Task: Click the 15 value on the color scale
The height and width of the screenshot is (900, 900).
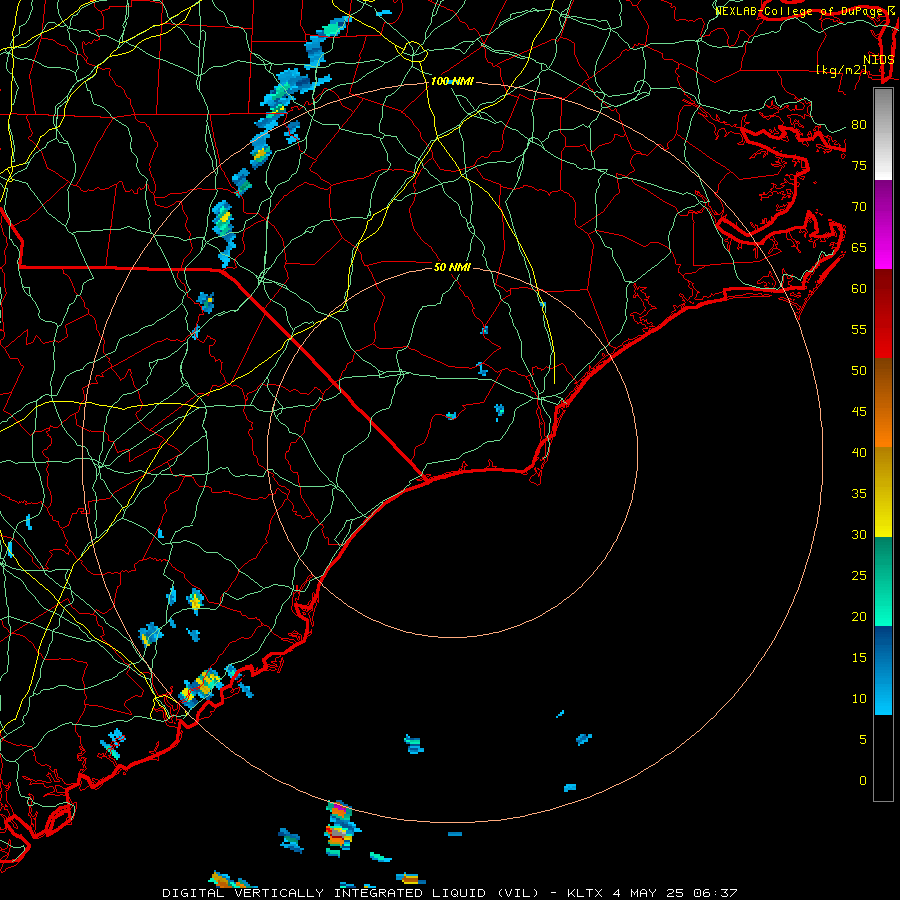Action: click(x=859, y=657)
